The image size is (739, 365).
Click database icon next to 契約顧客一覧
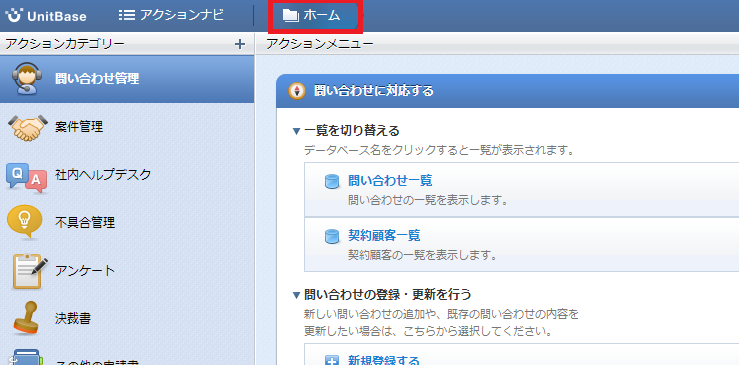point(333,236)
